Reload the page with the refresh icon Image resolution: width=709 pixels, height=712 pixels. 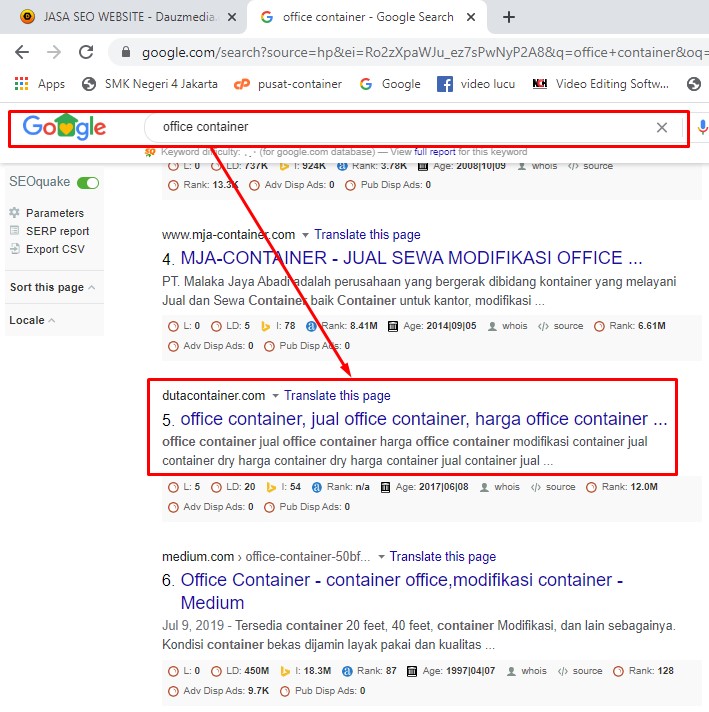click(x=86, y=52)
